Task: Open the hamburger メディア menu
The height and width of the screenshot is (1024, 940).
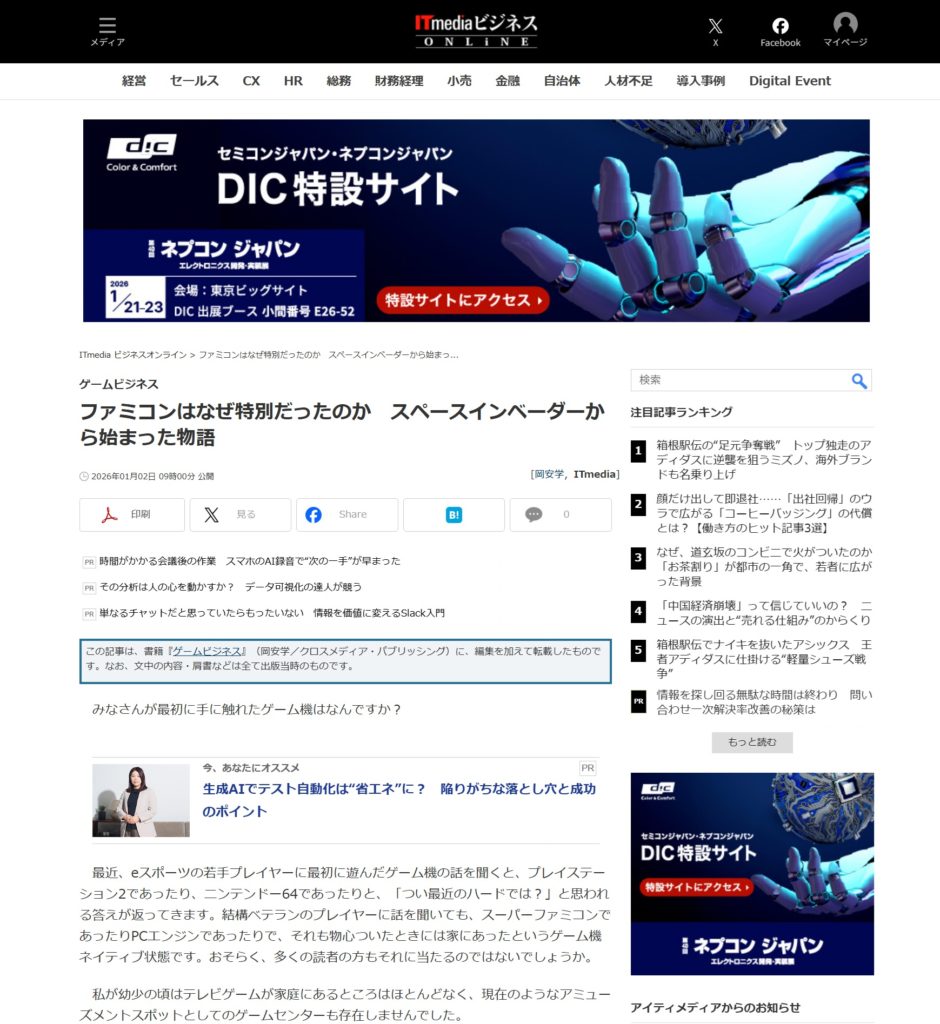Action: (107, 31)
